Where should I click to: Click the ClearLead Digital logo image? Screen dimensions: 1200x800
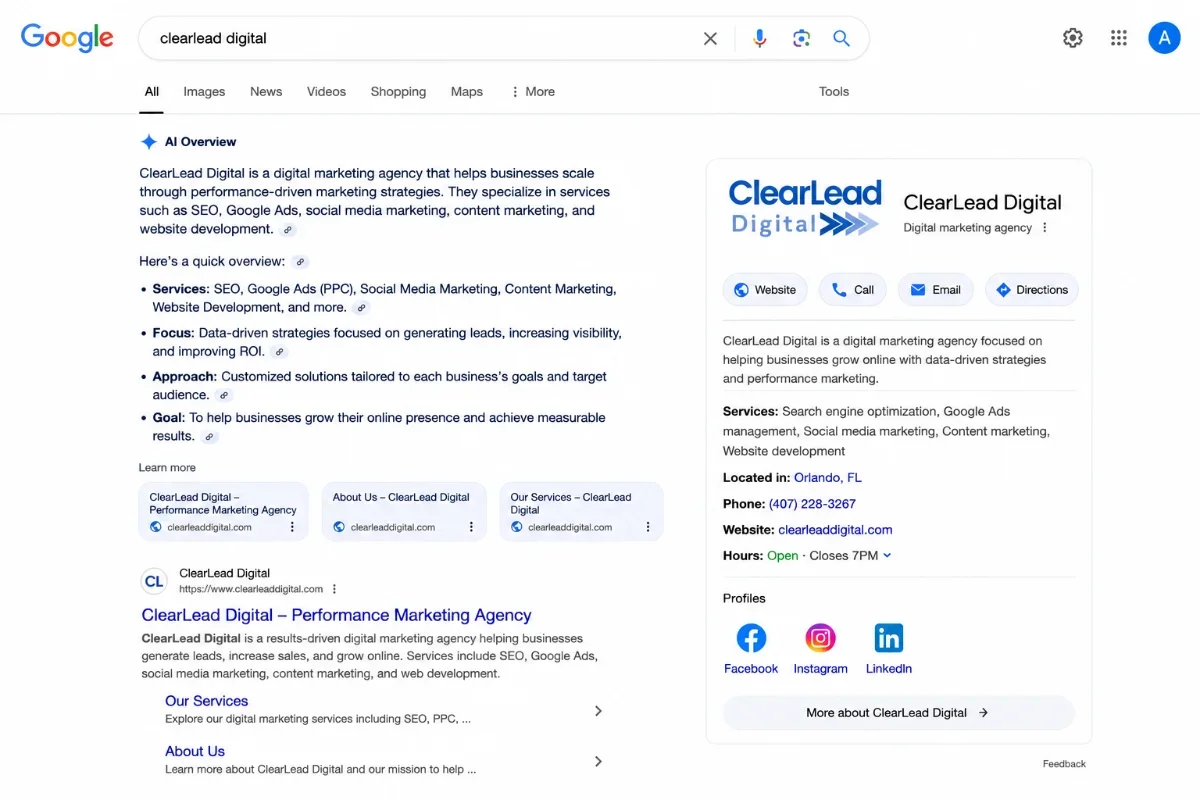805,208
